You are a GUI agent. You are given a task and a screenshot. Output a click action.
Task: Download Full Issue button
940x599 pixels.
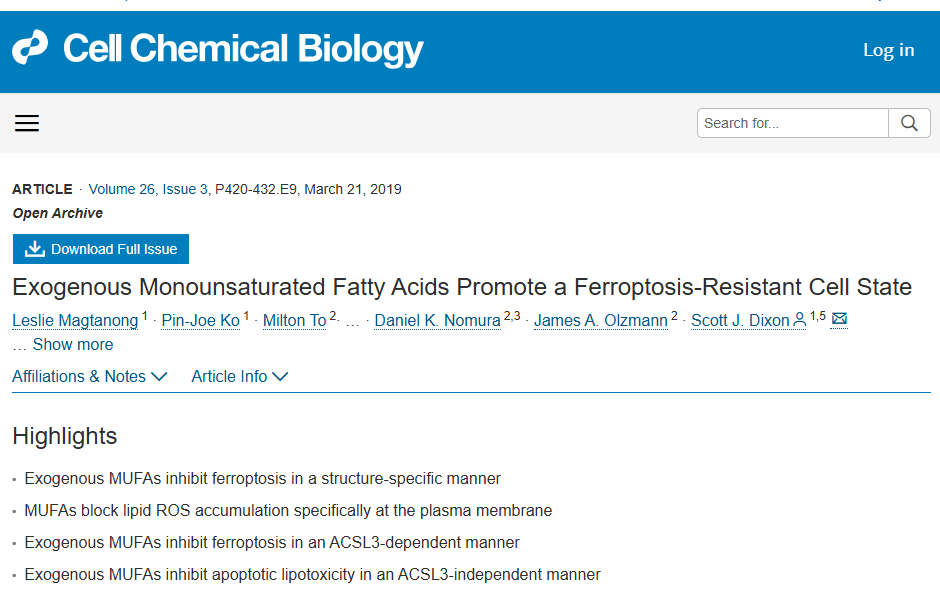[x=101, y=249]
